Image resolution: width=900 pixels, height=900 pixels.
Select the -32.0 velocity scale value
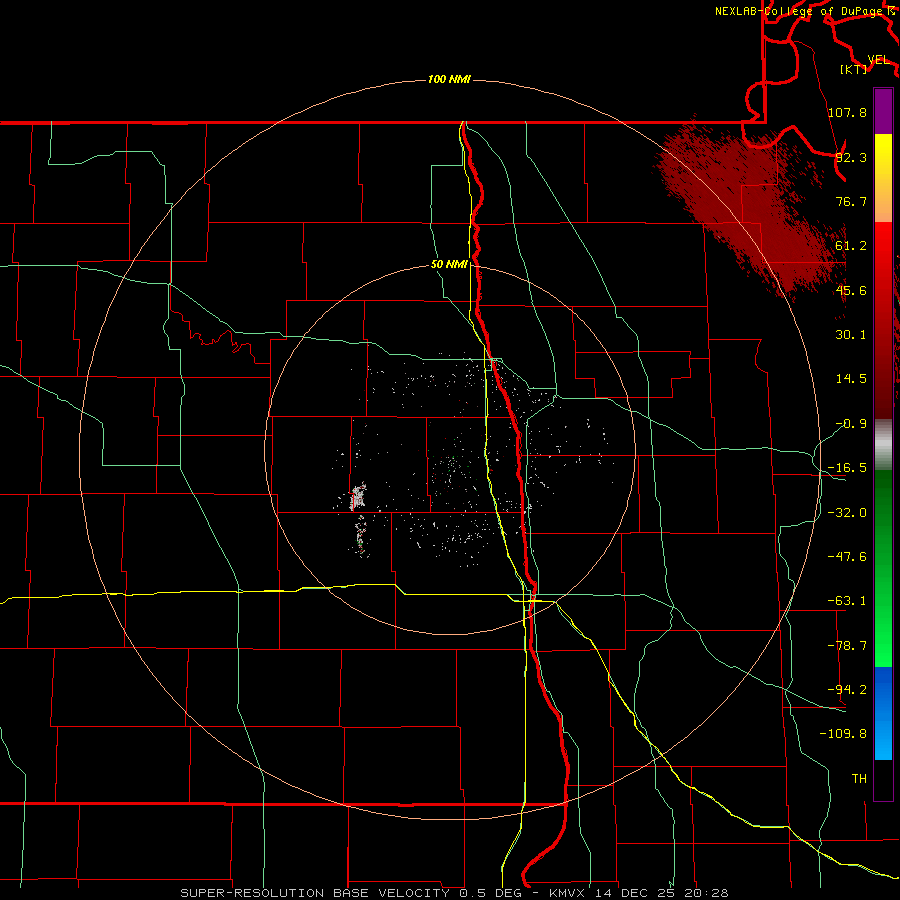pos(847,513)
